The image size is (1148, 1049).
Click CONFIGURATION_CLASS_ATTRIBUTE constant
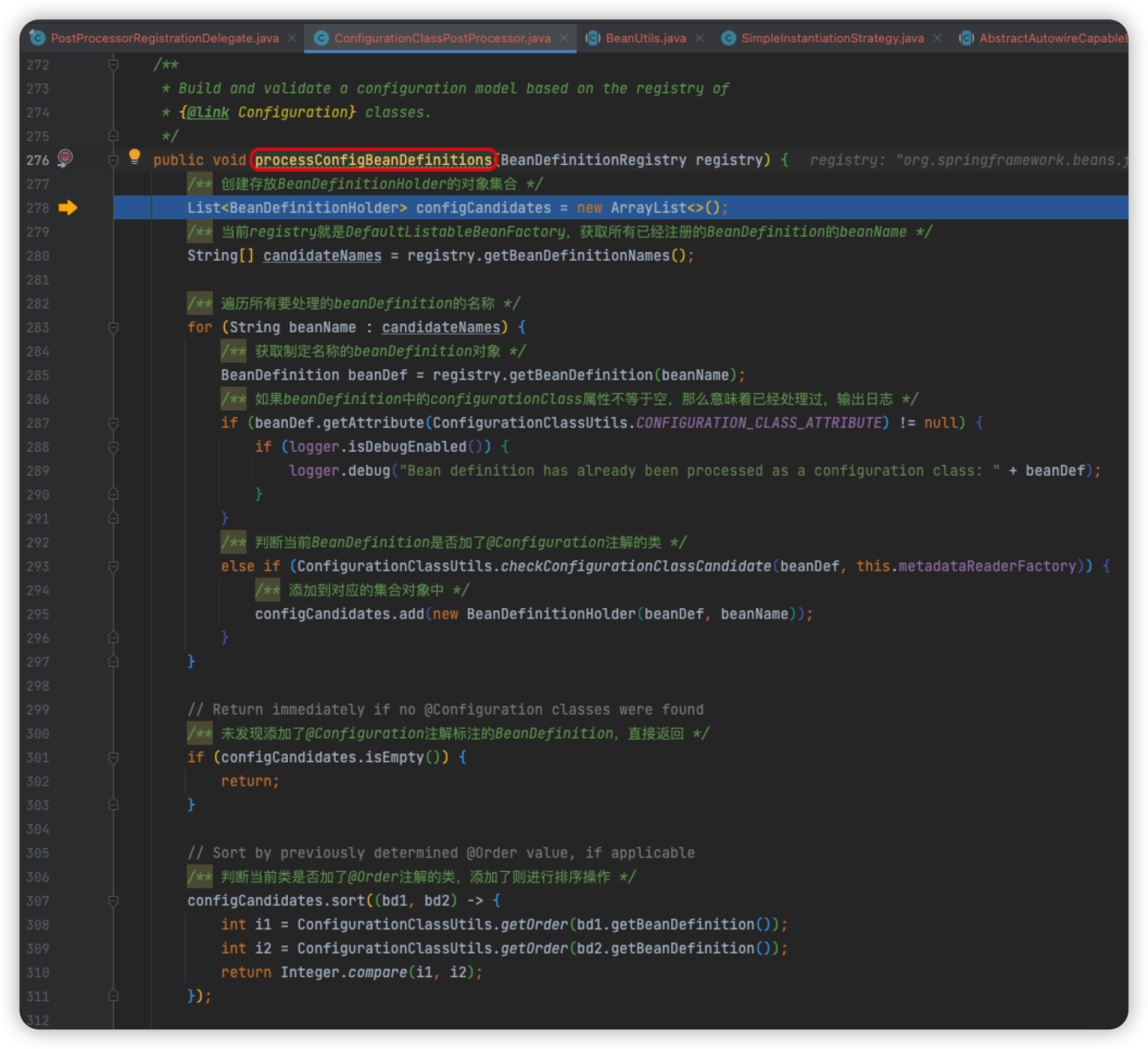point(758,423)
